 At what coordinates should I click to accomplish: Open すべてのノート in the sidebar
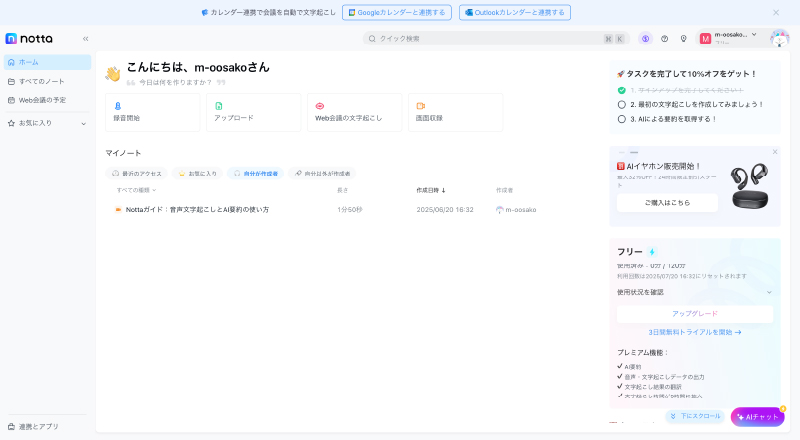click(47, 81)
